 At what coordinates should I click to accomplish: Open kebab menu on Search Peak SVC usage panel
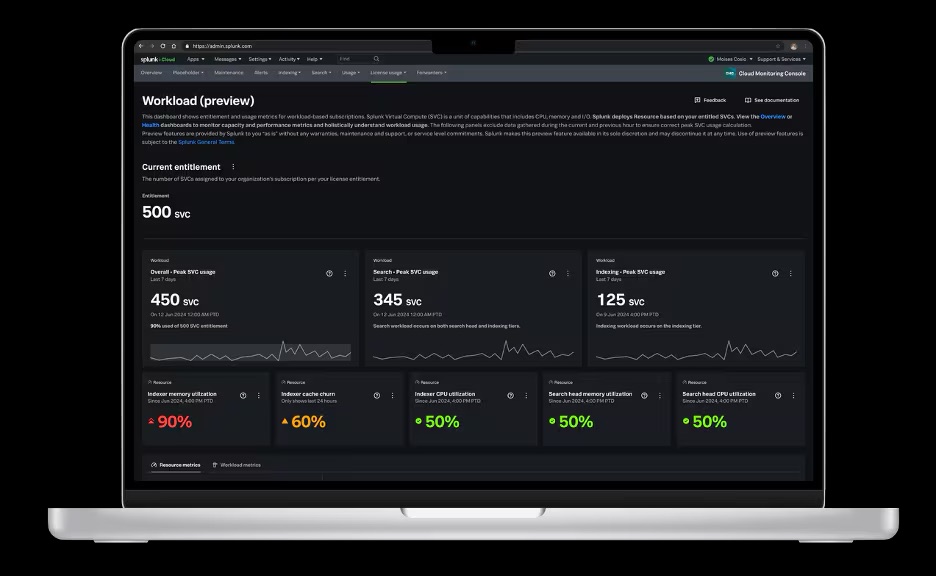pyautogui.click(x=568, y=275)
